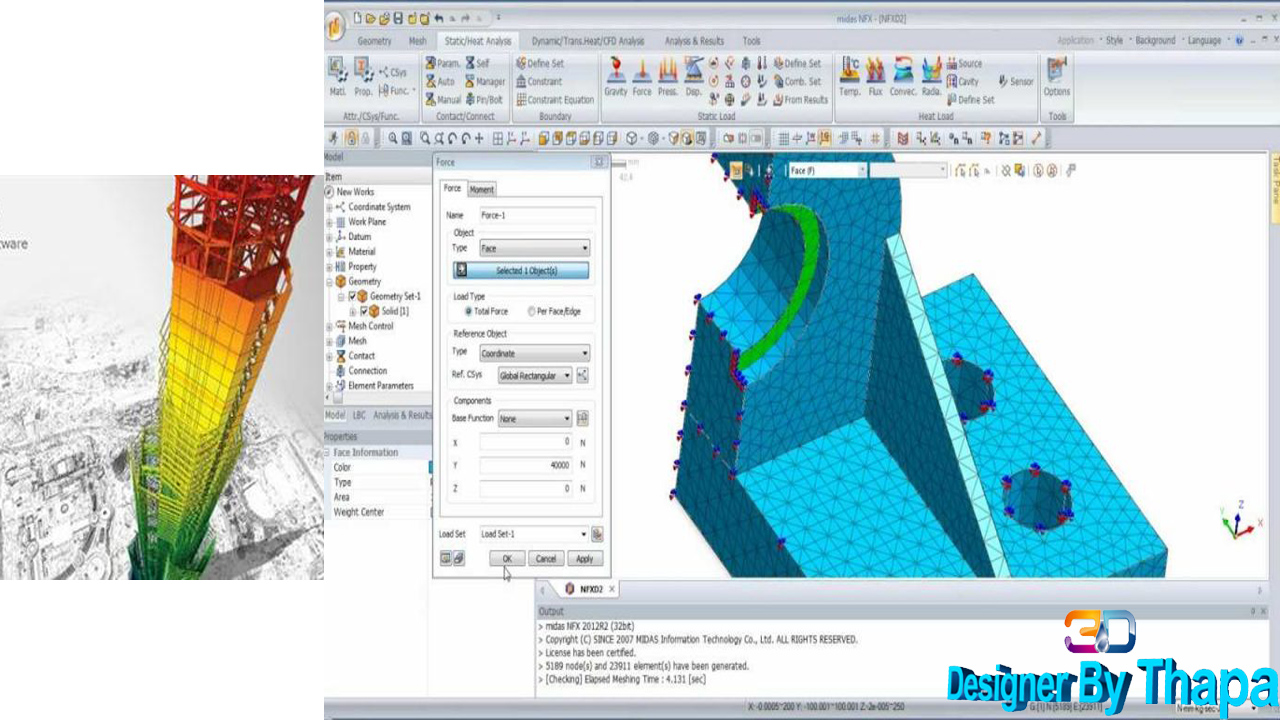Click the Name field containing Force-1
Screen dimensions: 1280x720
pyautogui.click(x=537, y=215)
